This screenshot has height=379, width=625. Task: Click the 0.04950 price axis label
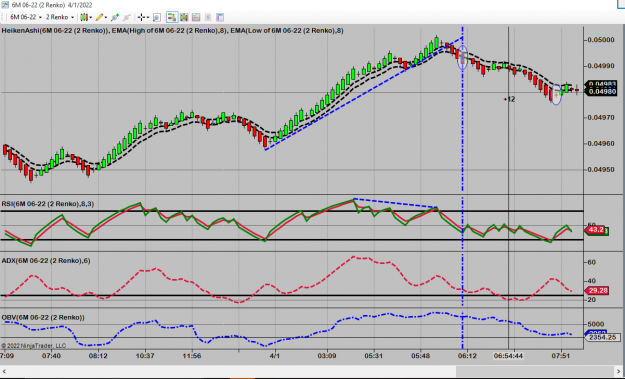tap(601, 169)
